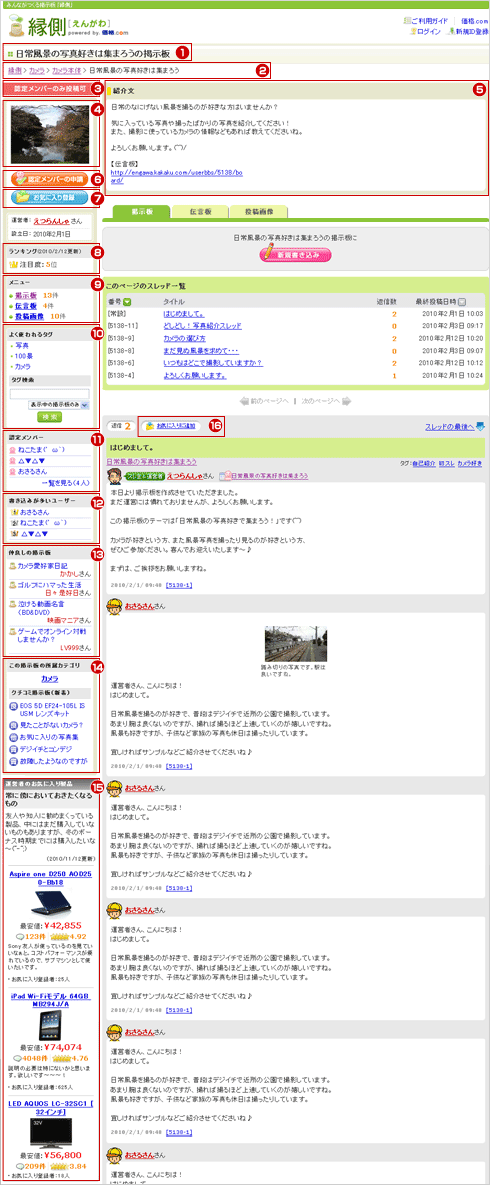Open thread まだ見ぬ風景を求めて
The image size is (490, 1185).
pyautogui.click(x=200, y=351)
